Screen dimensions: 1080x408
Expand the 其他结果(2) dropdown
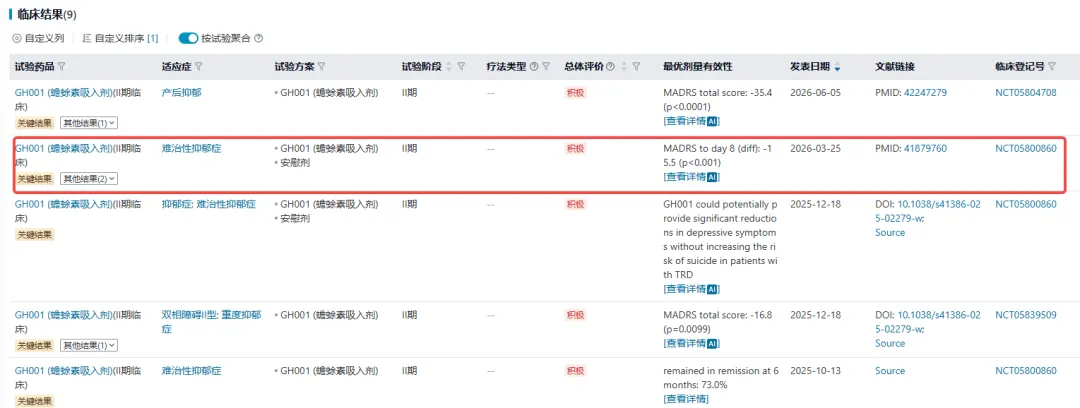click(x=89, y=178)
